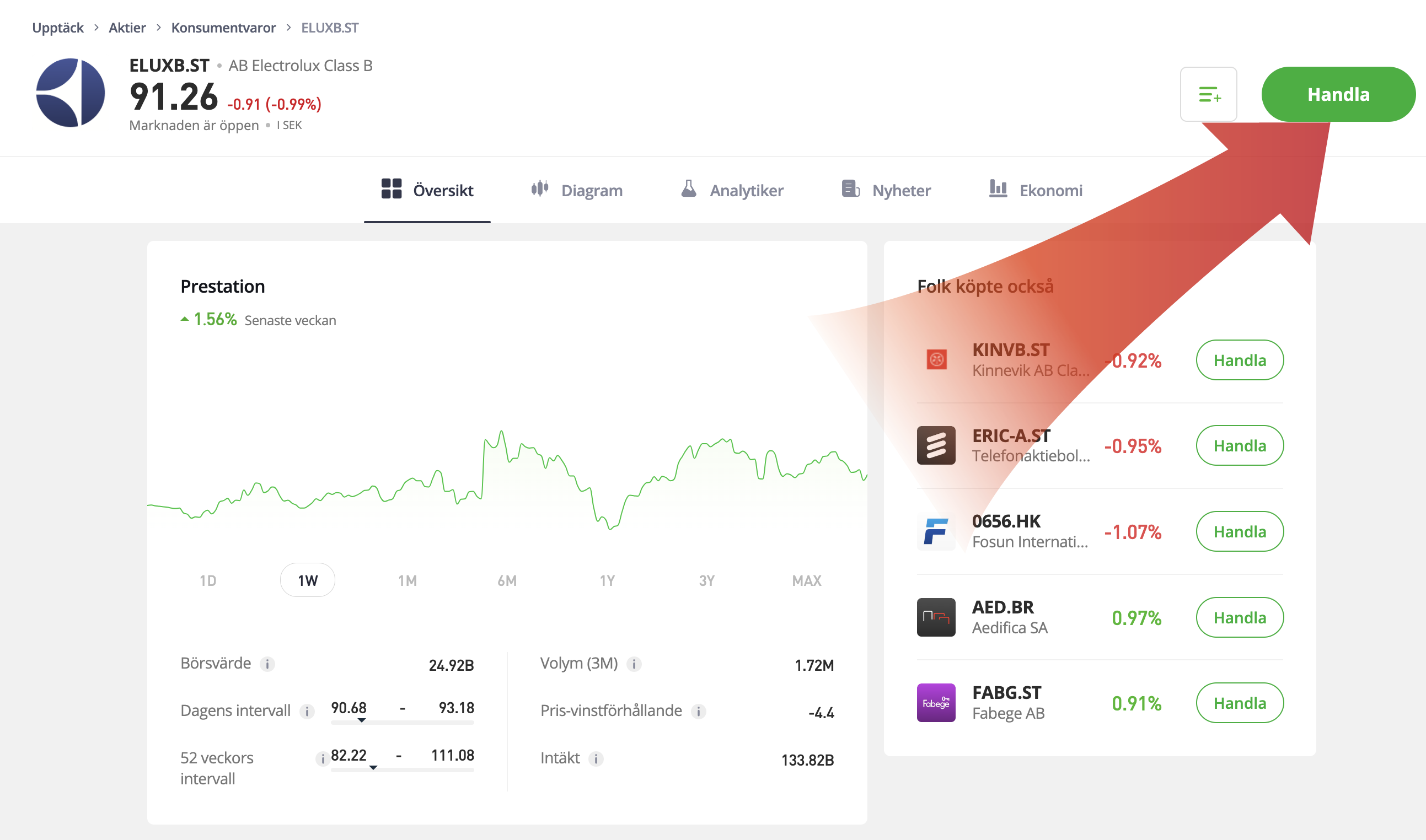
Task: Click info icon beside Intäkt
Action: [x=595, y=759]
